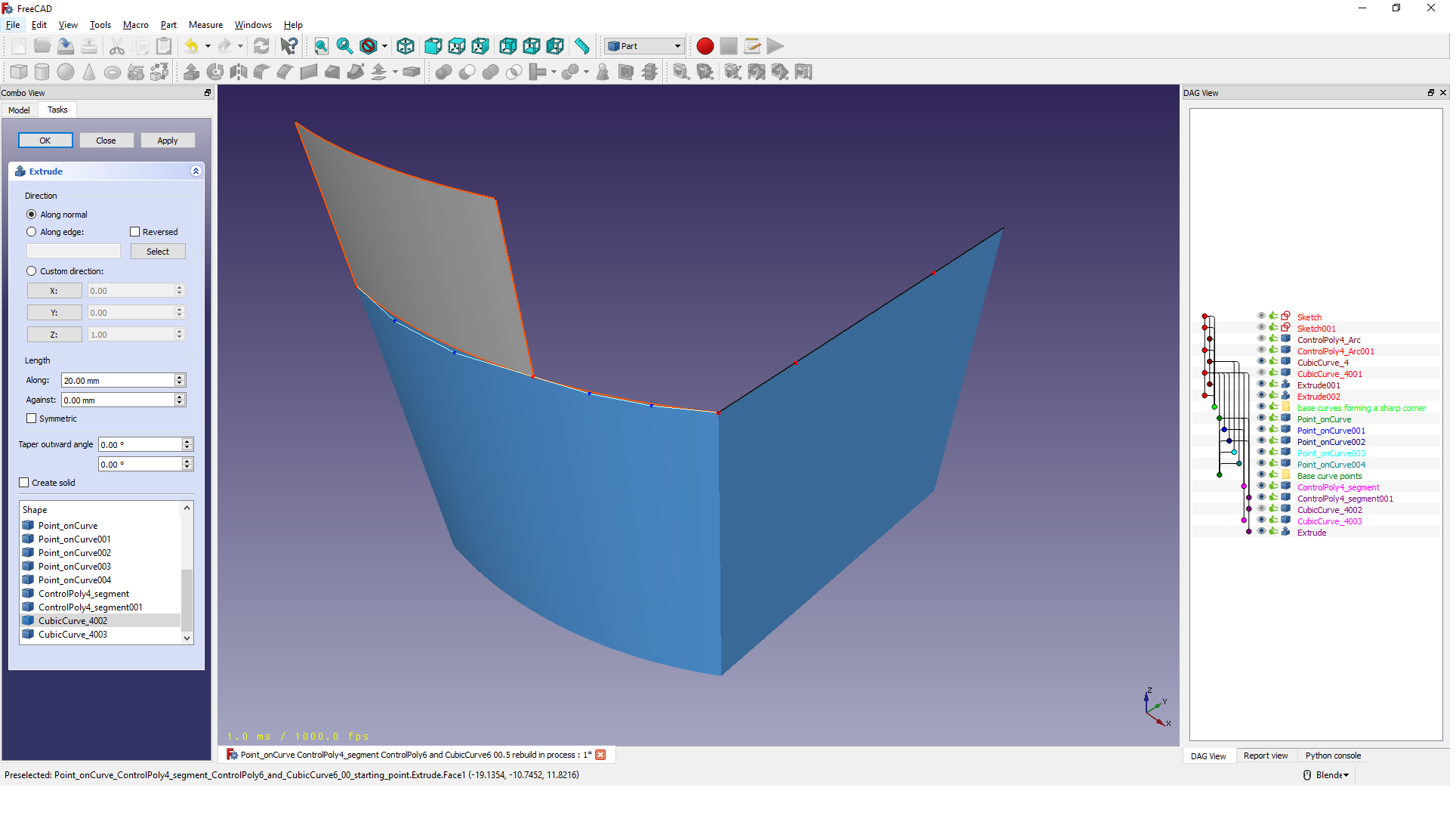Click the draw style icon
This screenshot has height=825, width=1456.
[369, 46]
